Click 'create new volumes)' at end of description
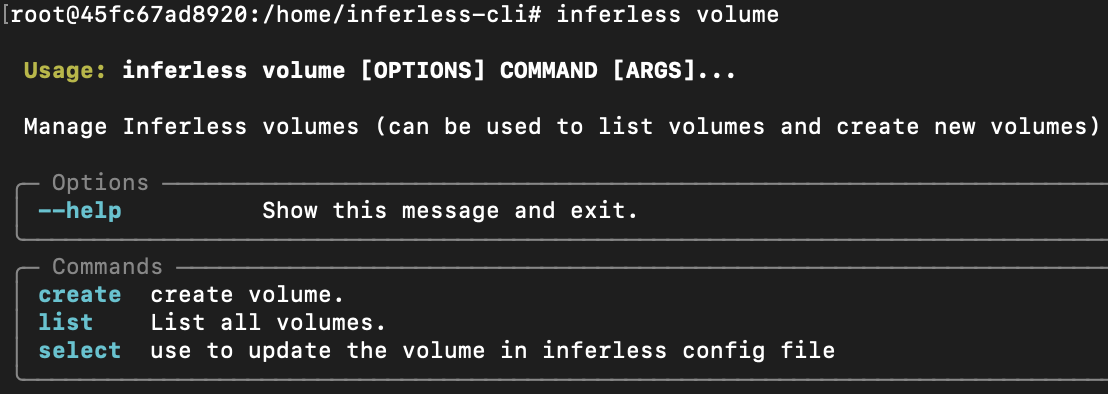The image size is (1108, 394). point(967,126)
